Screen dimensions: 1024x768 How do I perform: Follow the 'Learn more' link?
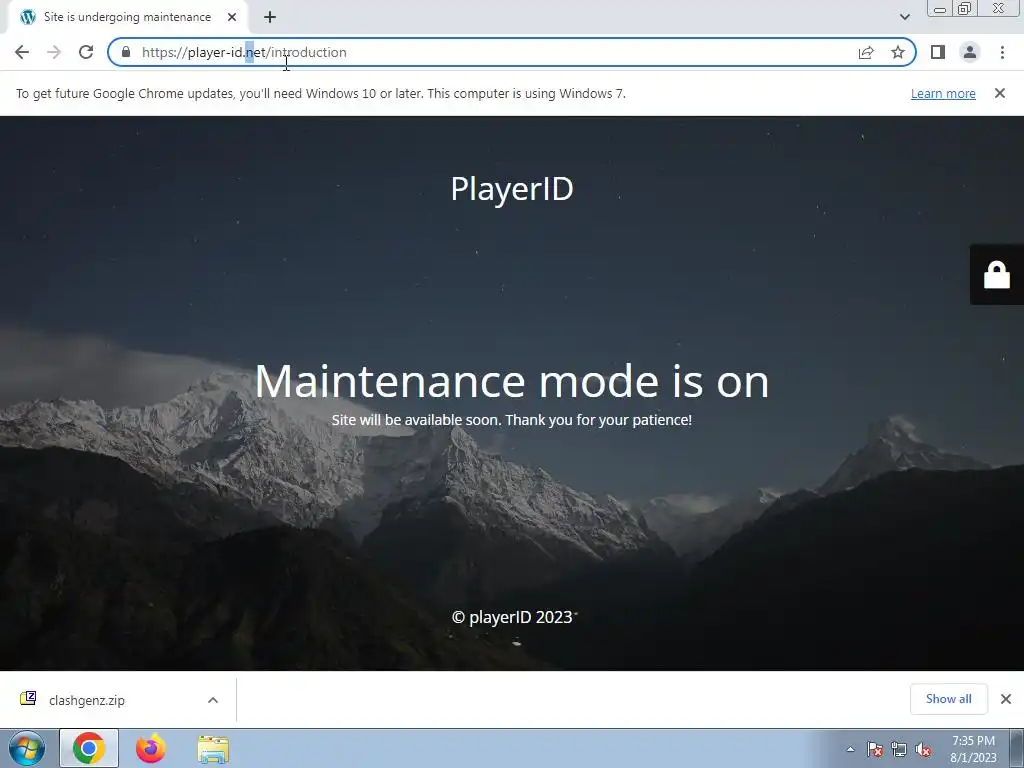[943, 93]
